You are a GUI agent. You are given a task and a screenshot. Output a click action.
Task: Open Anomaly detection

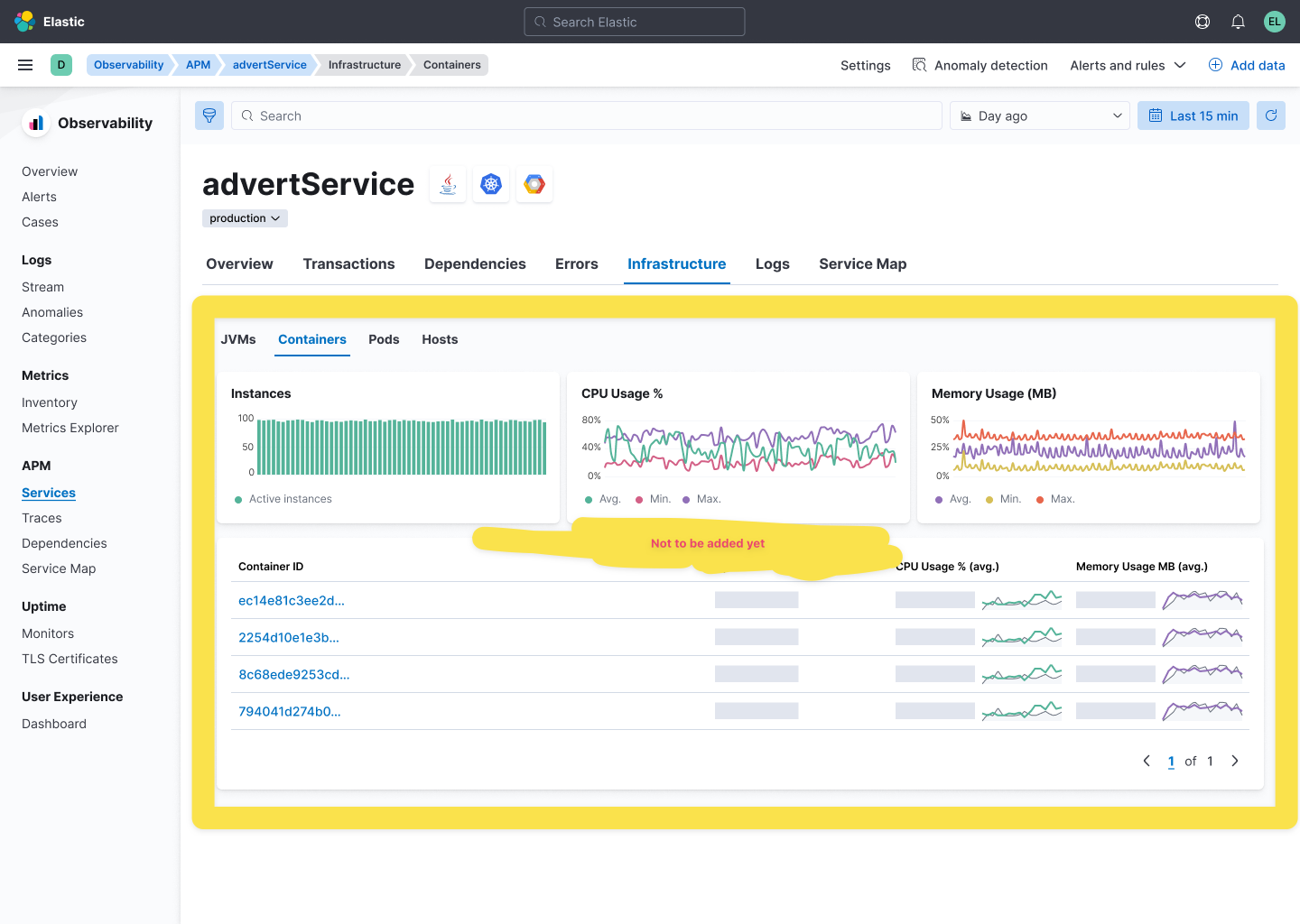coord(980,64)
